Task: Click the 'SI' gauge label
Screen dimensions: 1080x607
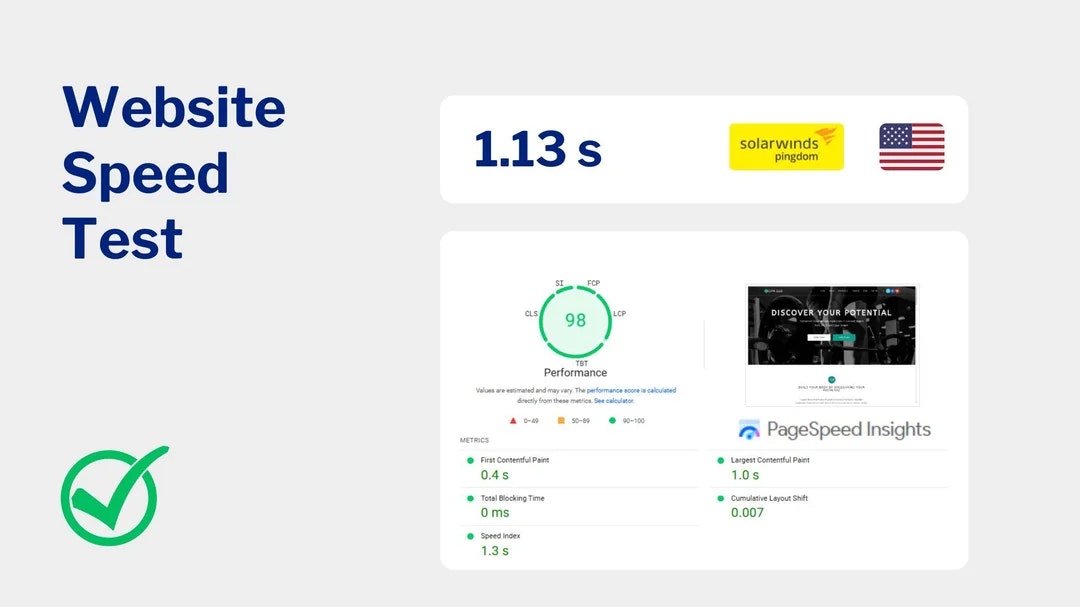Action: click(559, 283)
